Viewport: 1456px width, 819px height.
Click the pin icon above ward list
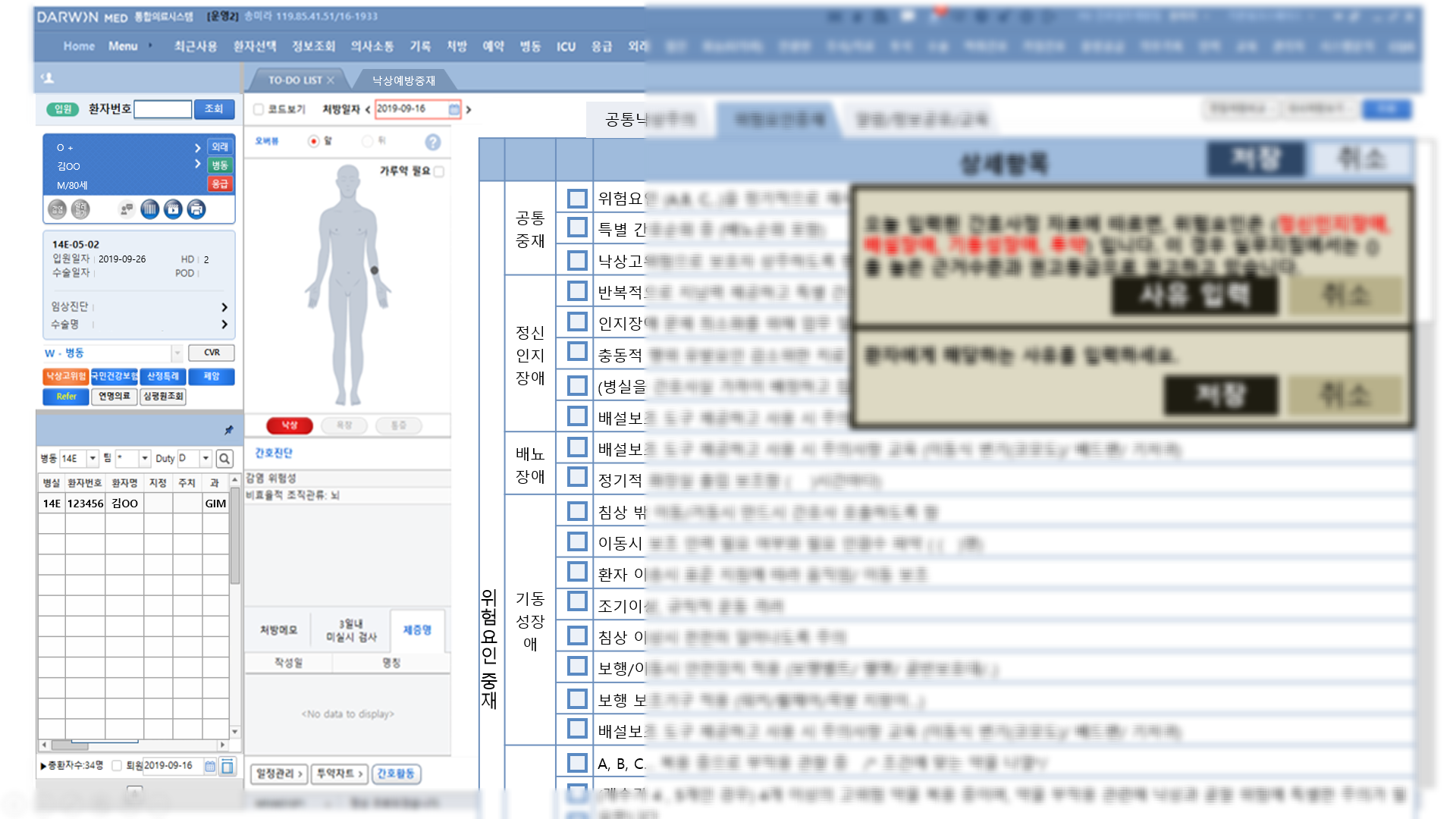[x=228, y=431]
